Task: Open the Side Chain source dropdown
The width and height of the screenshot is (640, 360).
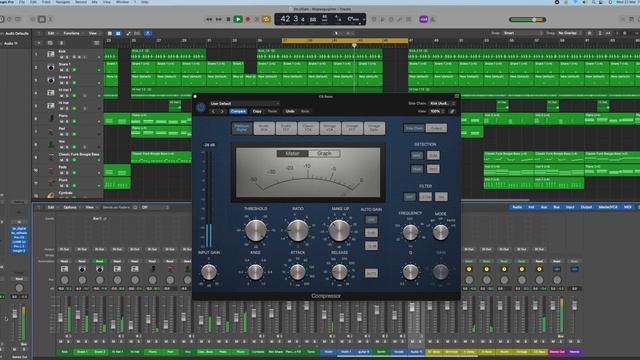Action: coord(442,103)
